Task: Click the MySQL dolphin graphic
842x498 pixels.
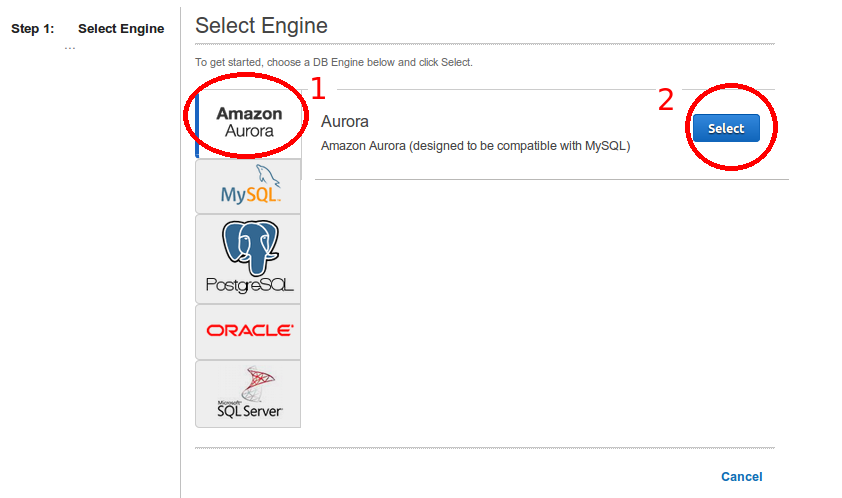Action: [262, 175]
